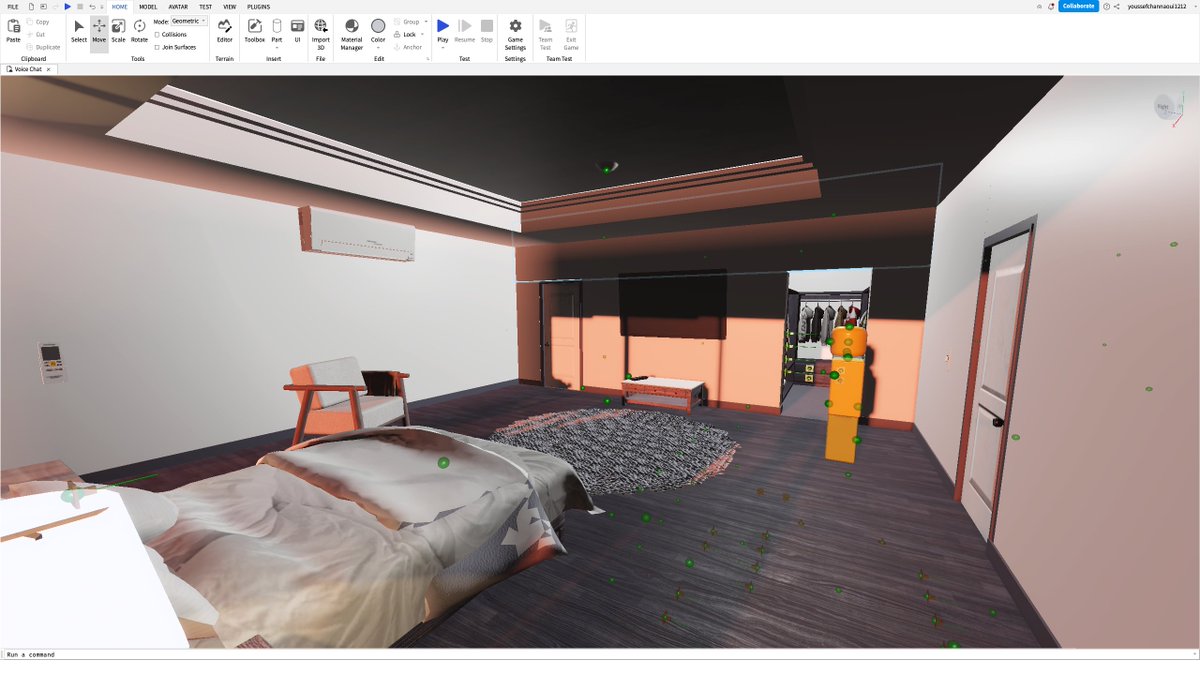Image resolution: width=1200 pixels, height=675 pixels.
Task: Open the UI insert tool
Action: click(x=297, y=31)
